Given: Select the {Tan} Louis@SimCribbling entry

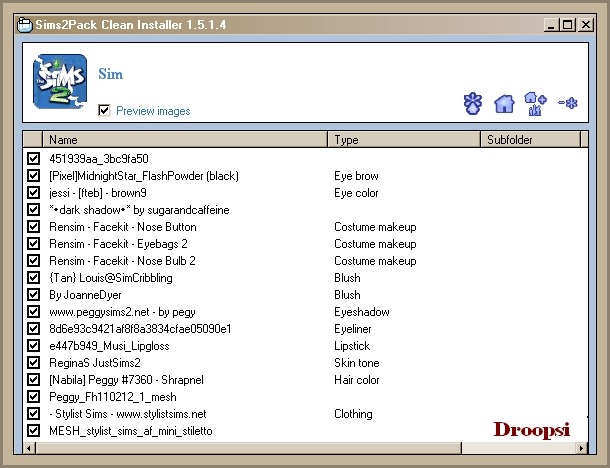Looking at the screenshot, I should [111, 278].
